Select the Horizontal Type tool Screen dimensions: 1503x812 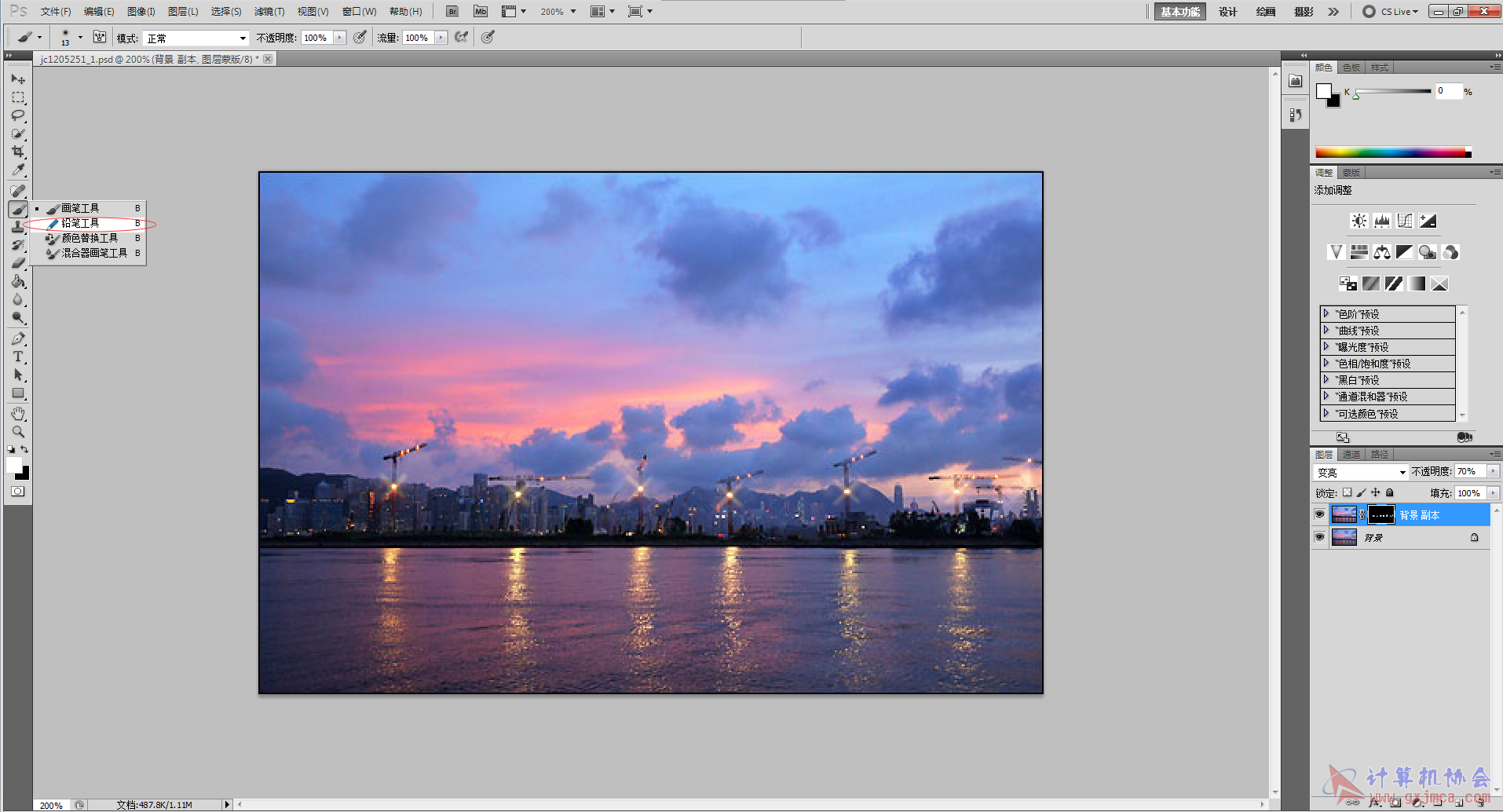point(17,357)
